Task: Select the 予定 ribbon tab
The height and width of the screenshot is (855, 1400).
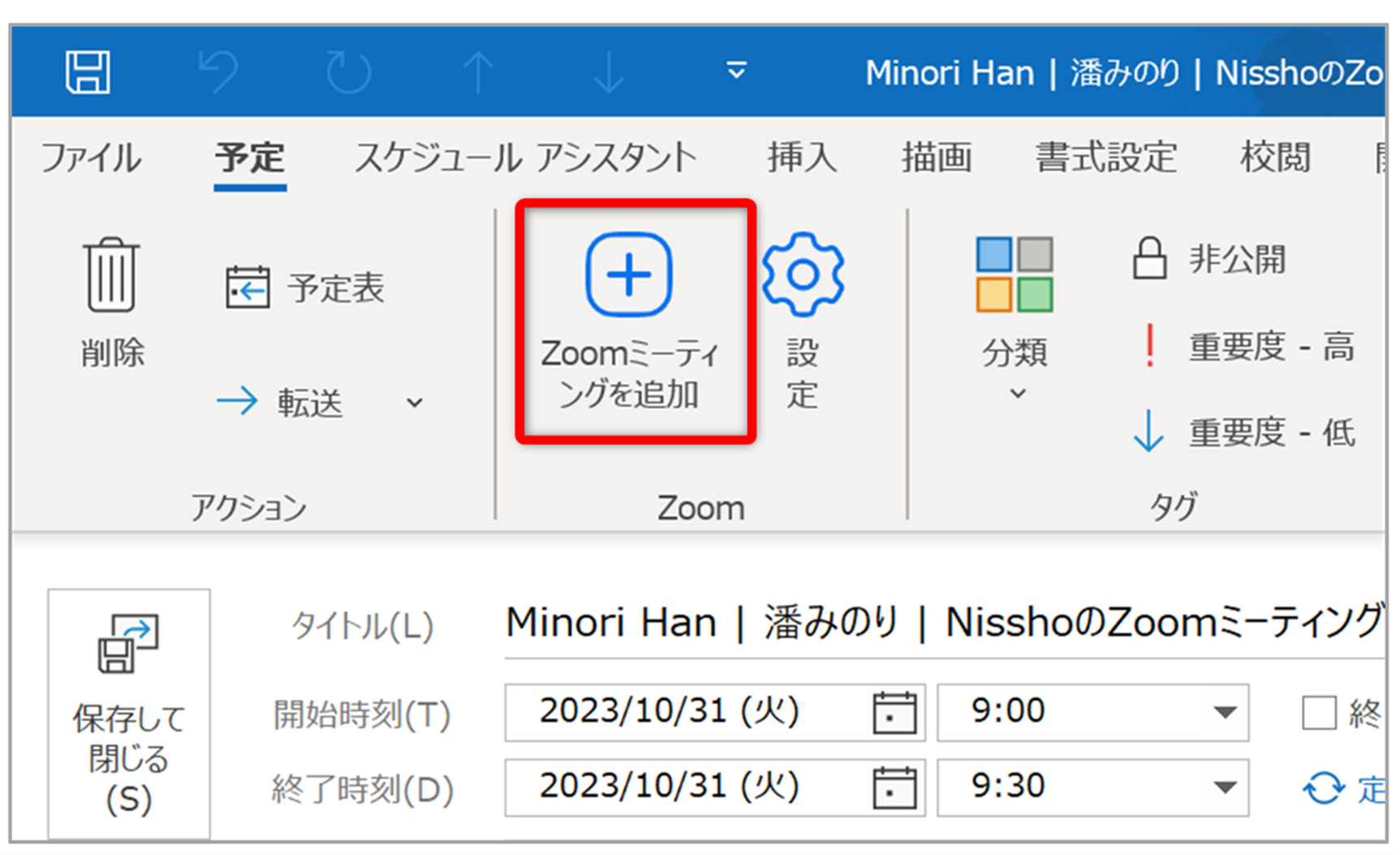Action: tap(250, 157)
